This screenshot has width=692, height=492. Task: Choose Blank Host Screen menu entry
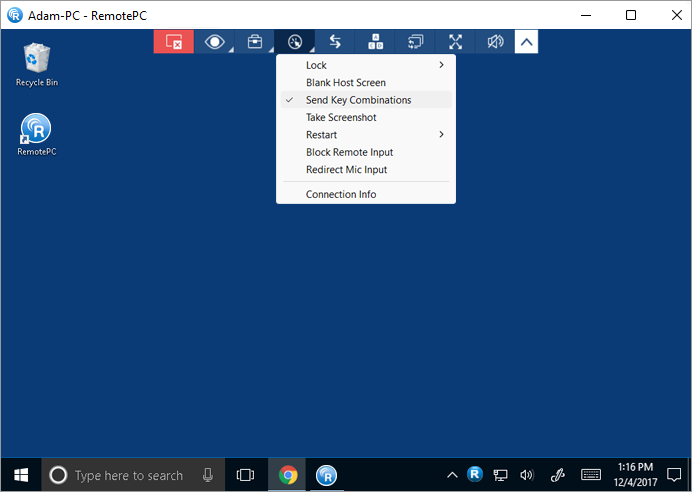[x=345, y=83]
